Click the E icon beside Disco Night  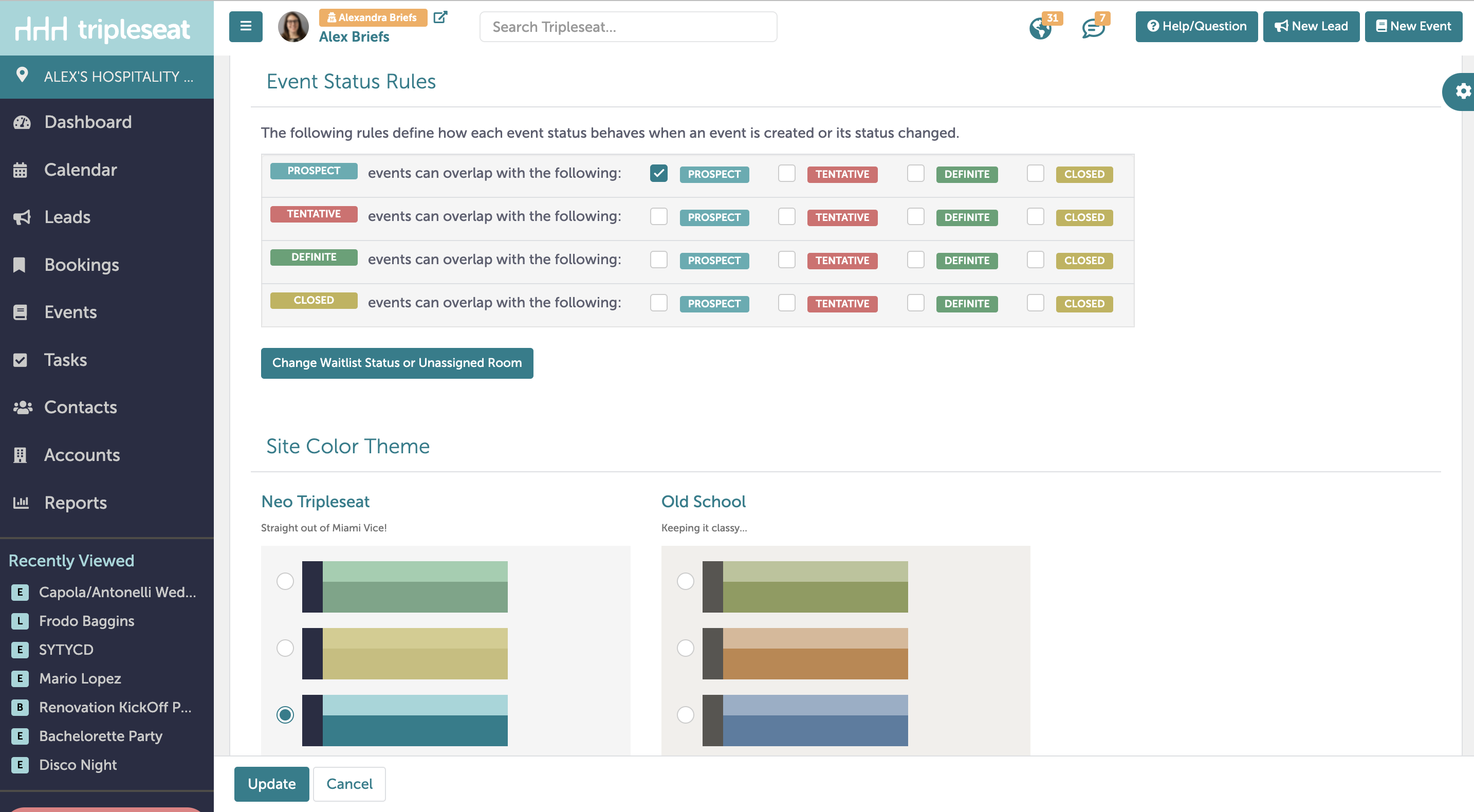[20, 765]
